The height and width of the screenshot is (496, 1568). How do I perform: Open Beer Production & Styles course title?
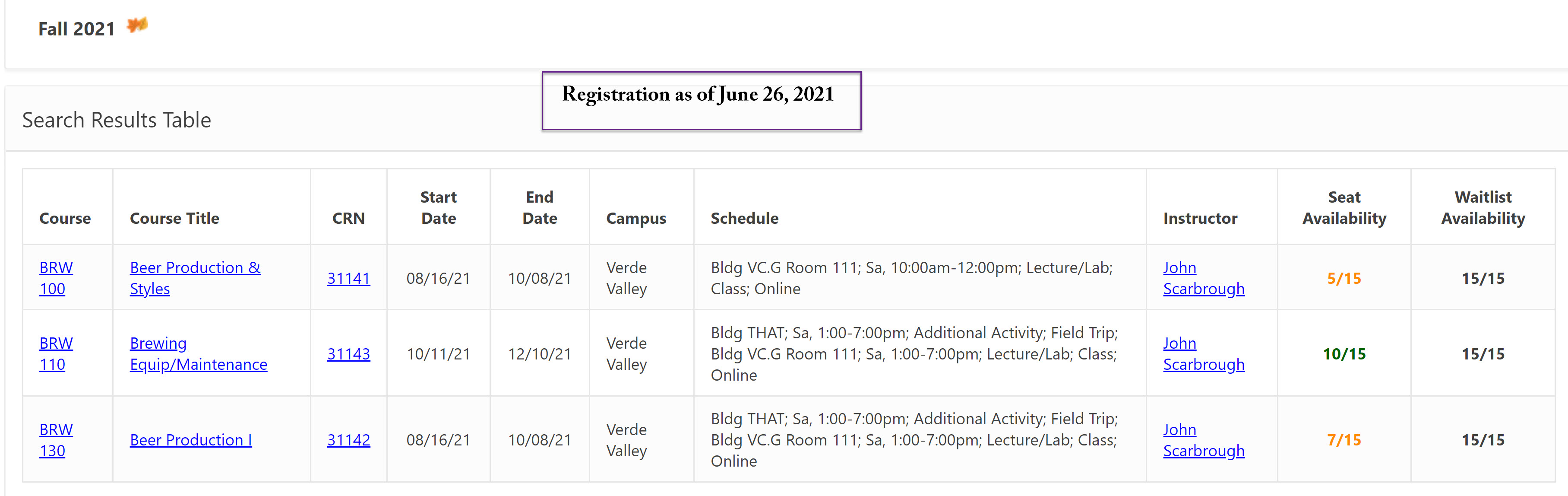point(195,278)
